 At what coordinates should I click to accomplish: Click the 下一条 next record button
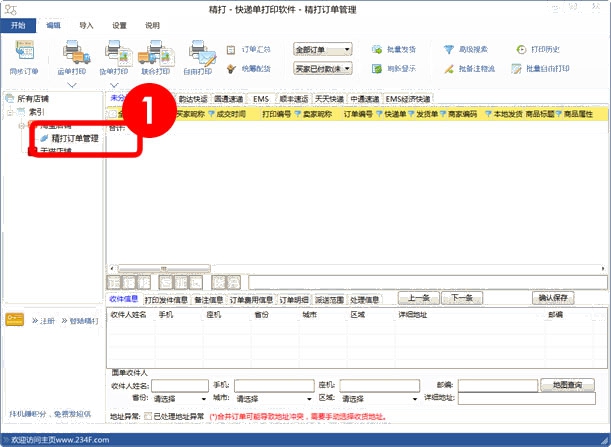tap(461, 298)
